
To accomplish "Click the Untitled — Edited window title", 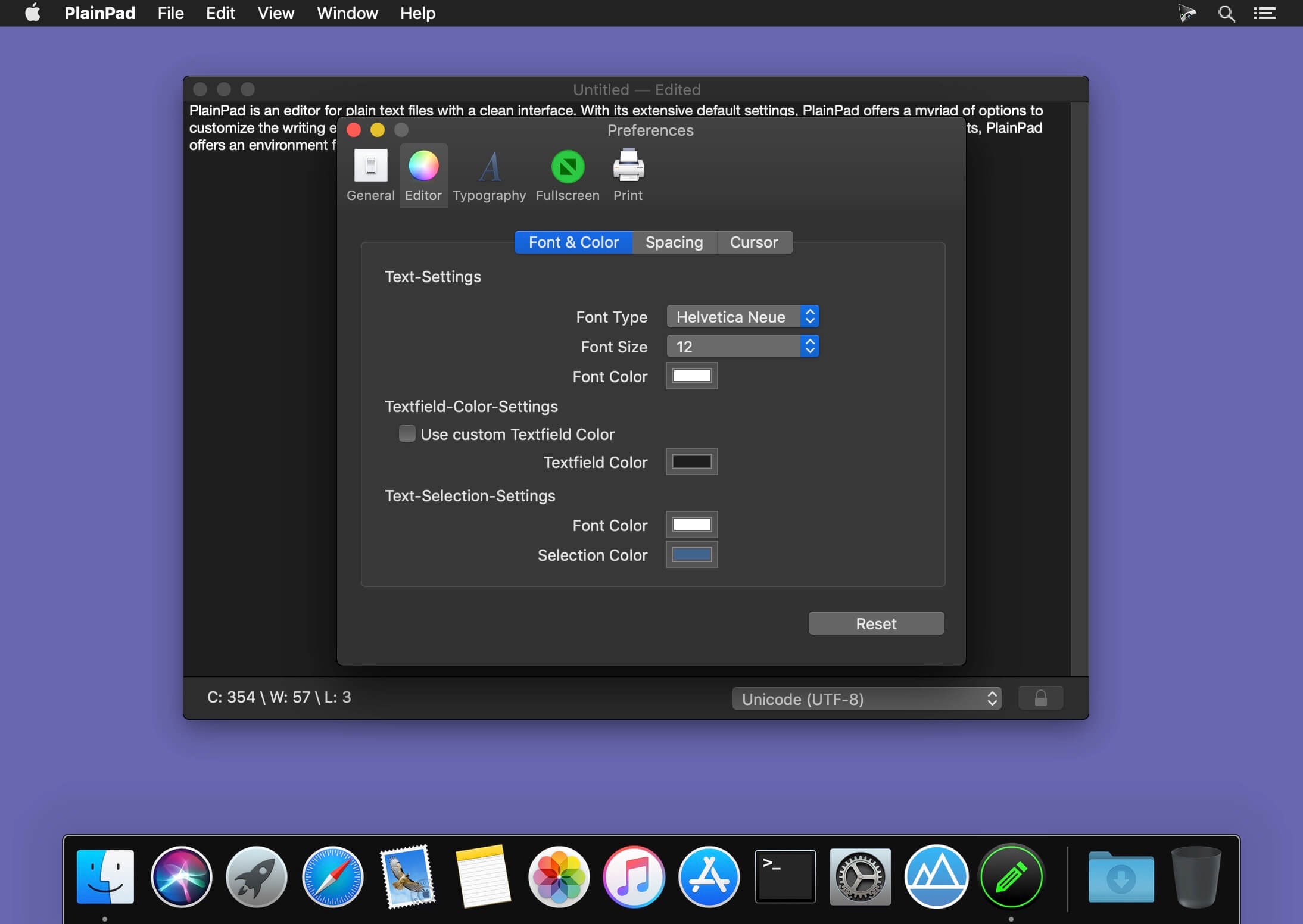I will (637, 90).
